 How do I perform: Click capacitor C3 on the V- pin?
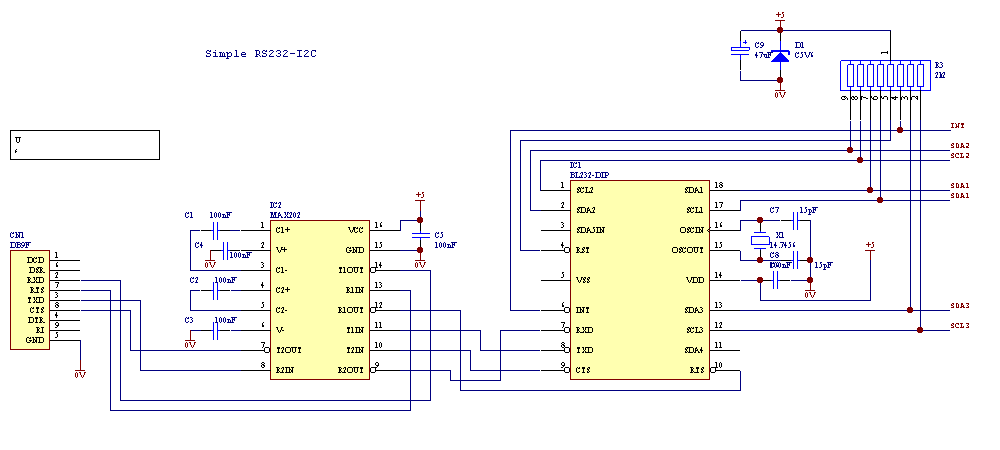(x=216, y=329)
